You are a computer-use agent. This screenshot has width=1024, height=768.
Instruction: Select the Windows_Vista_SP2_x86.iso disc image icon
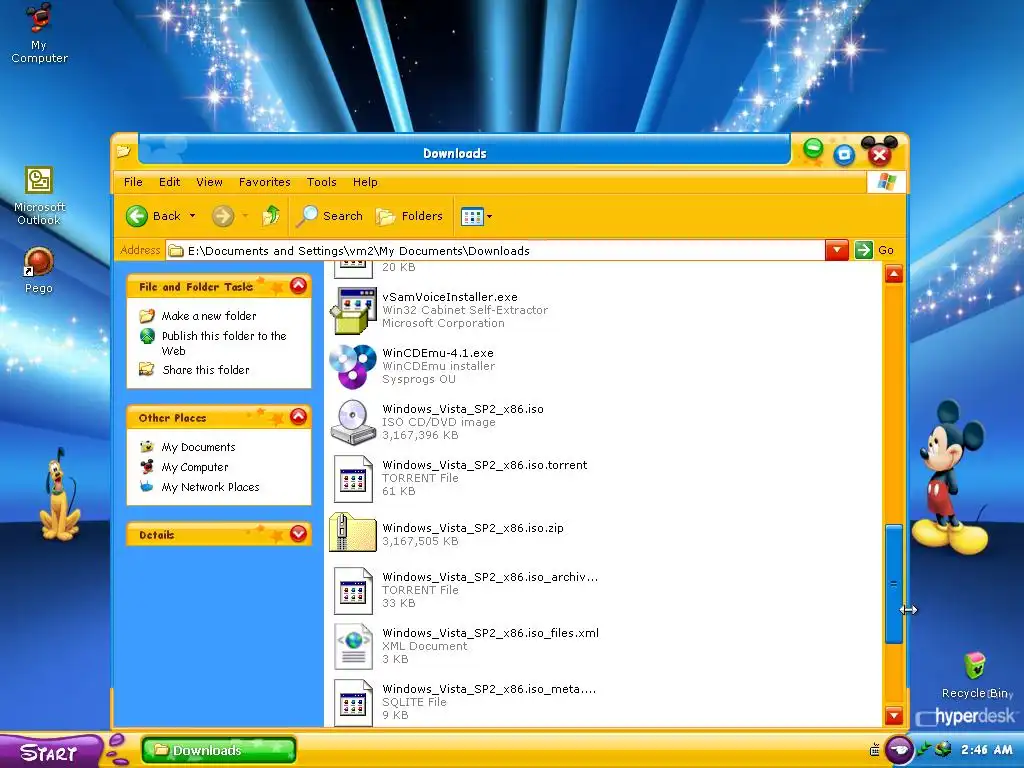pos(353,423)
